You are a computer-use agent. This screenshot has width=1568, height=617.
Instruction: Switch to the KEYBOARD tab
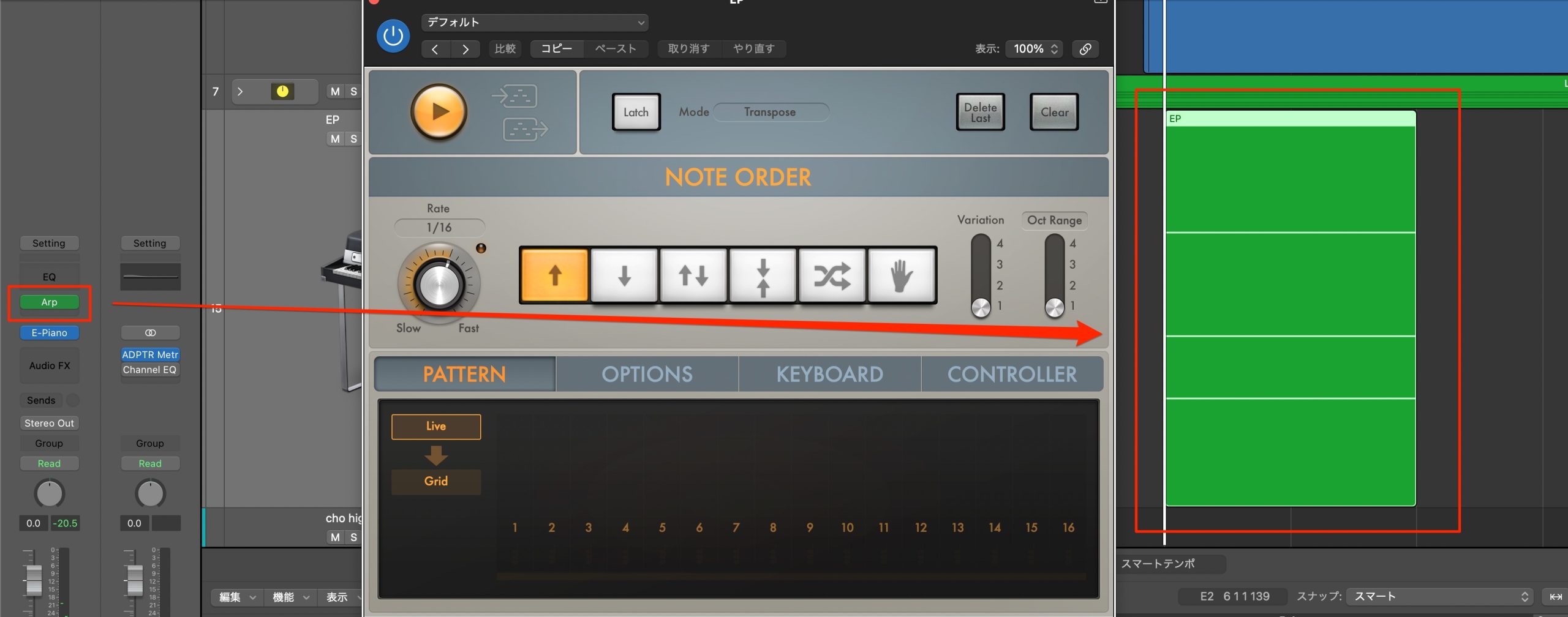(830, 374)
